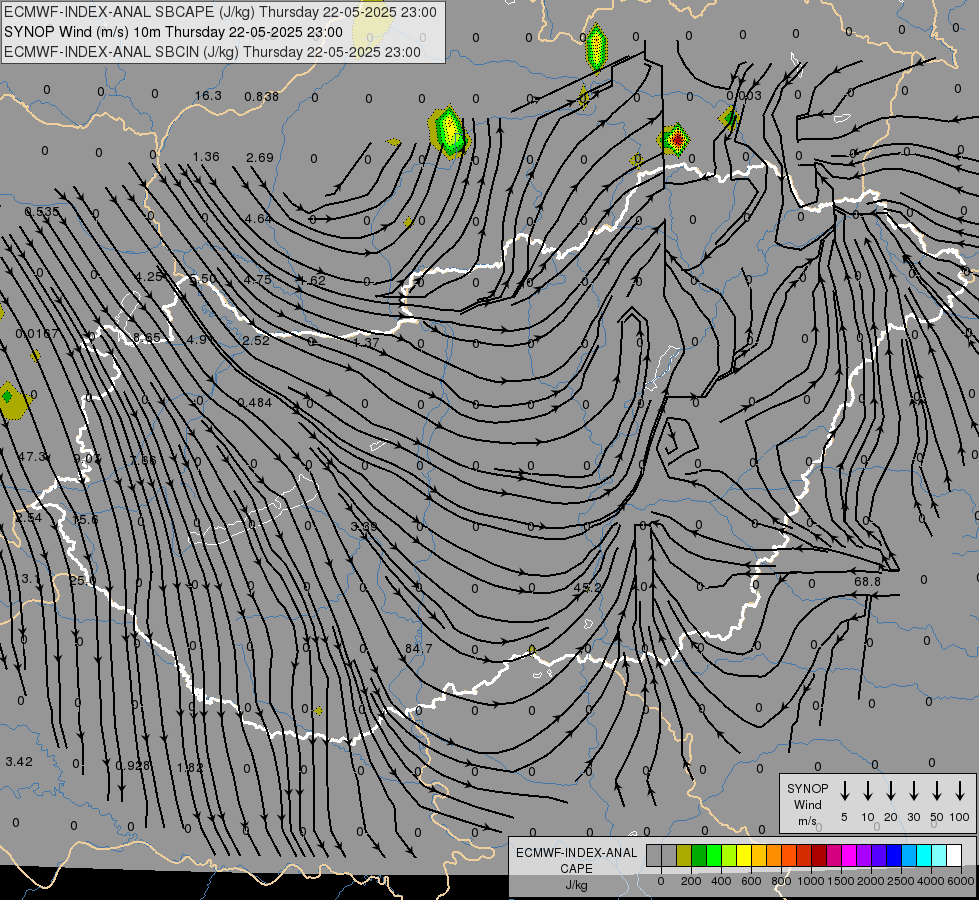Click the CIN value 2.52

pyautogui.click(x=256, y=340)
